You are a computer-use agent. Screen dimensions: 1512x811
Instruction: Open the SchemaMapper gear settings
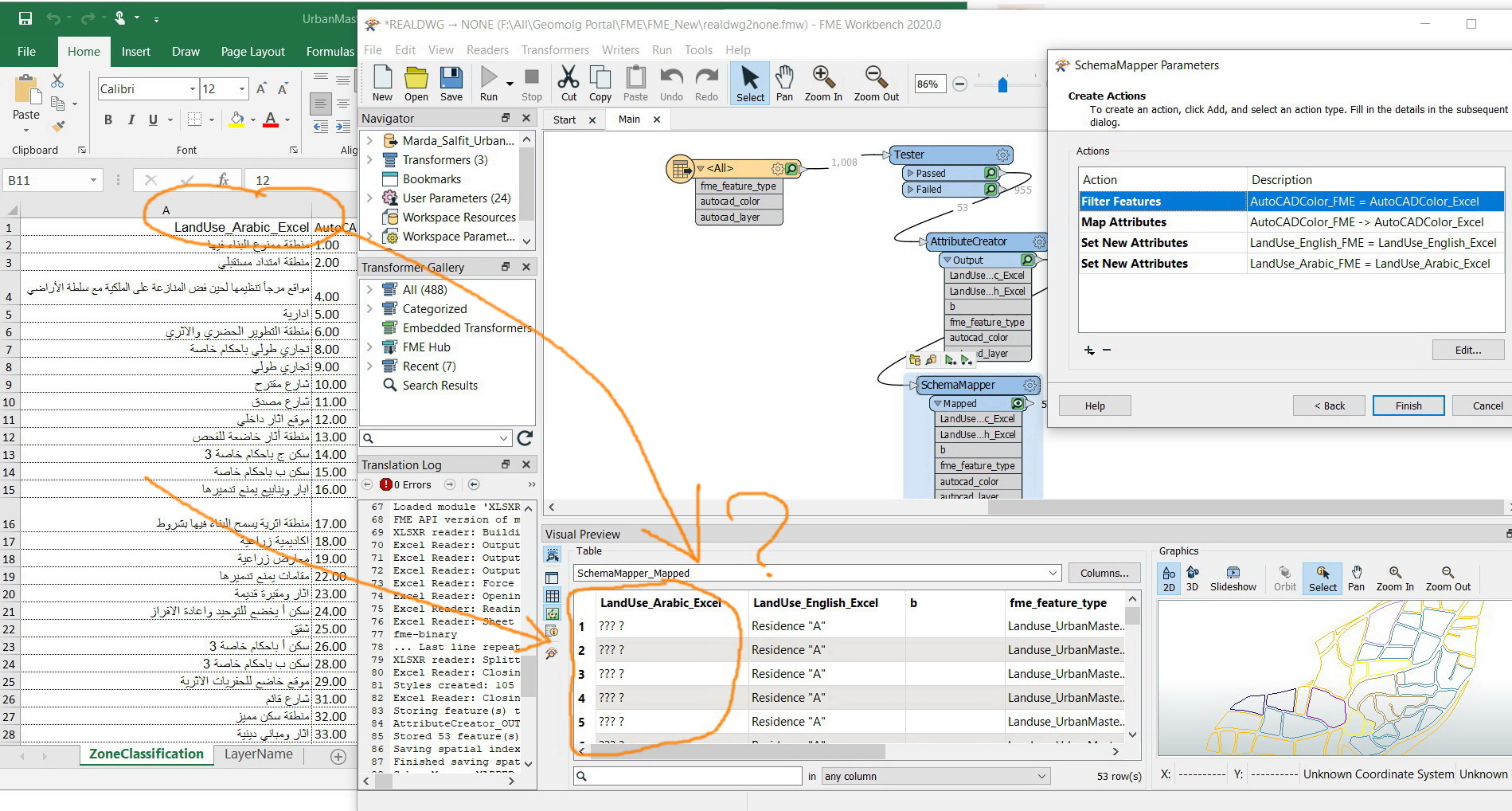[x=1030, y=385]
